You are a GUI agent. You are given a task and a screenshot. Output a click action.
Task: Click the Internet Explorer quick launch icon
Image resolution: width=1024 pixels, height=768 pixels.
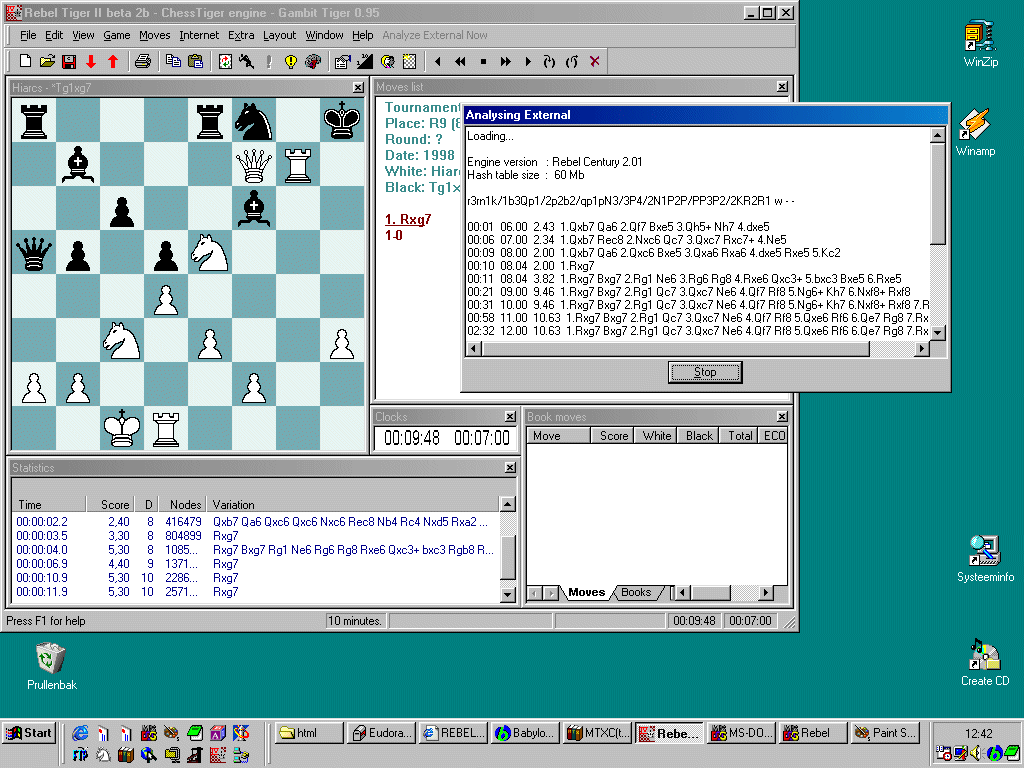click(80, 733)
